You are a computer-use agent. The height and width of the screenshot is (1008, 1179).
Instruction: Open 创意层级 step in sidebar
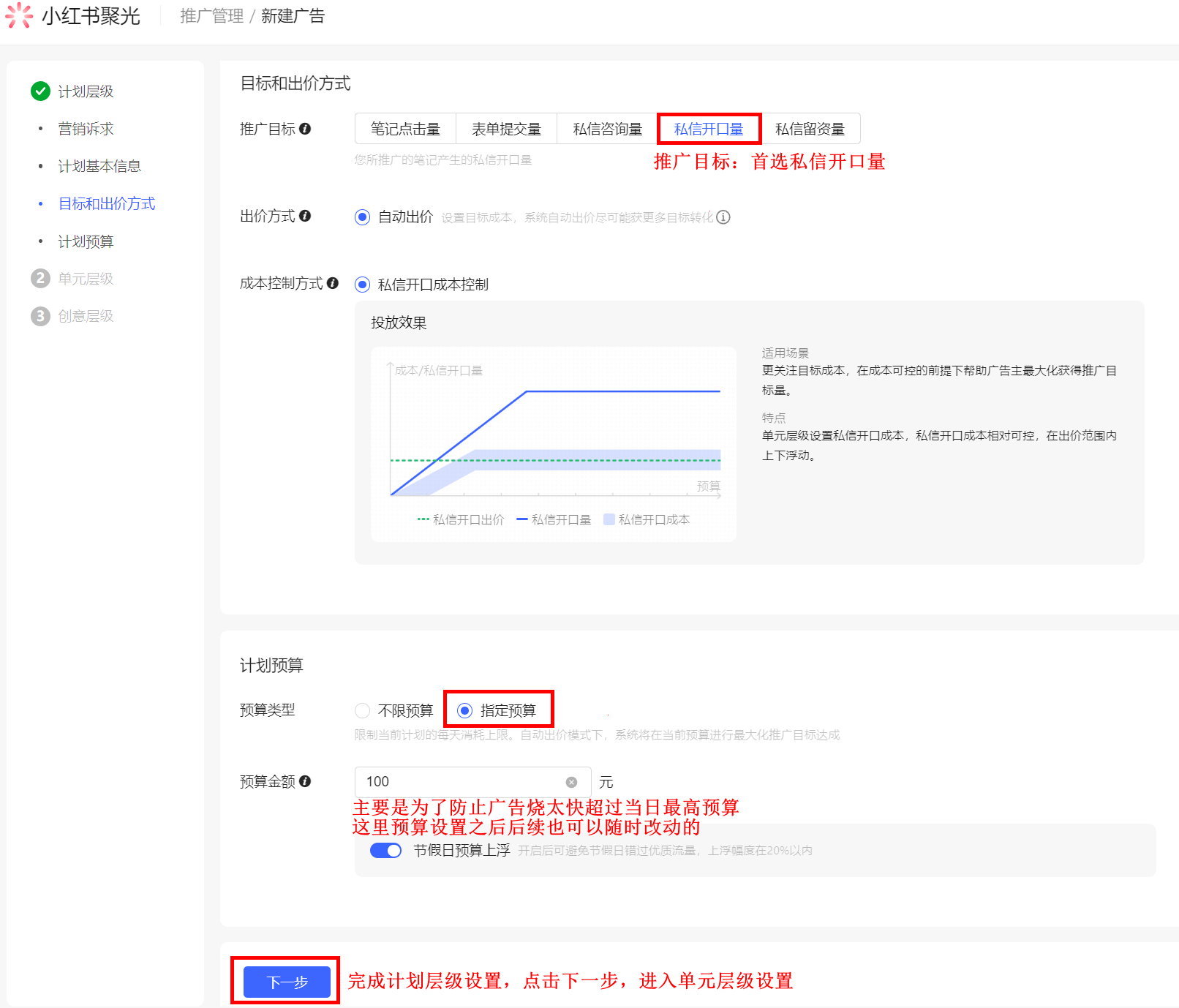coord(86,316)
